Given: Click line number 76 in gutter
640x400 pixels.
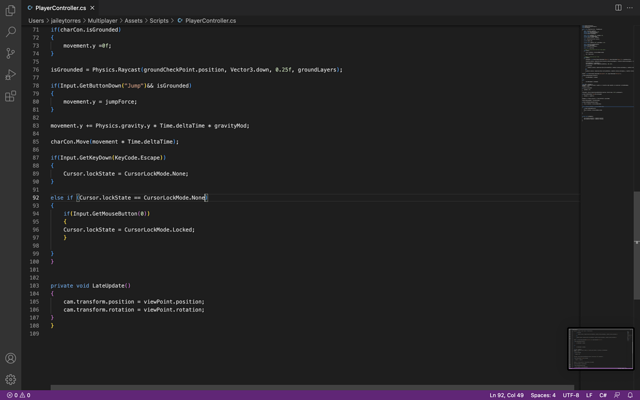Looking at the screenshot, I should [36, 70].
